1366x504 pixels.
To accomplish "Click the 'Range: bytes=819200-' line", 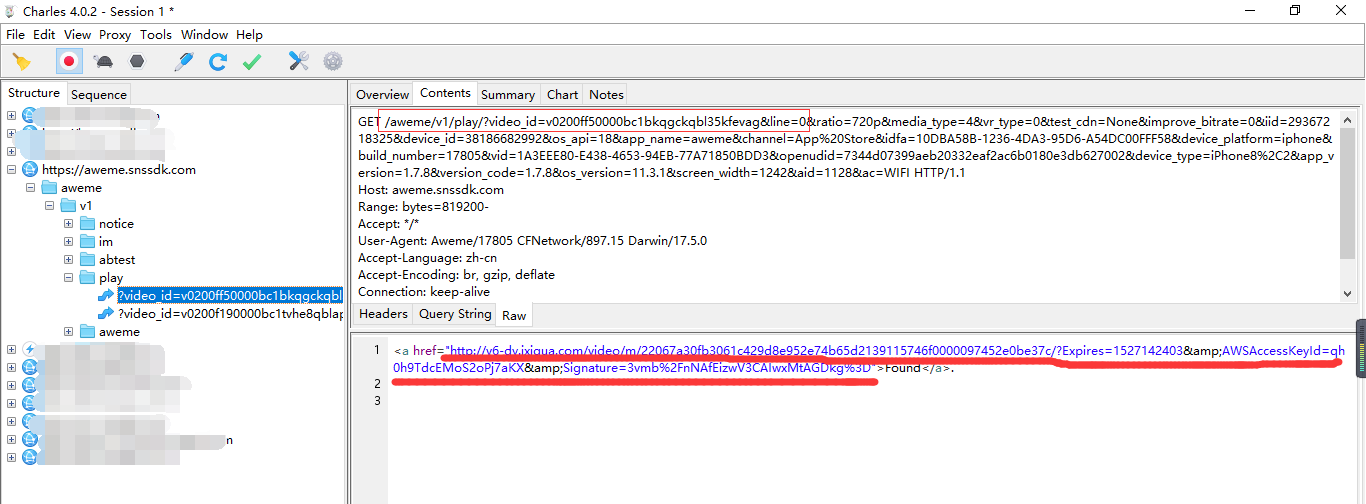I will pos(423,206).
